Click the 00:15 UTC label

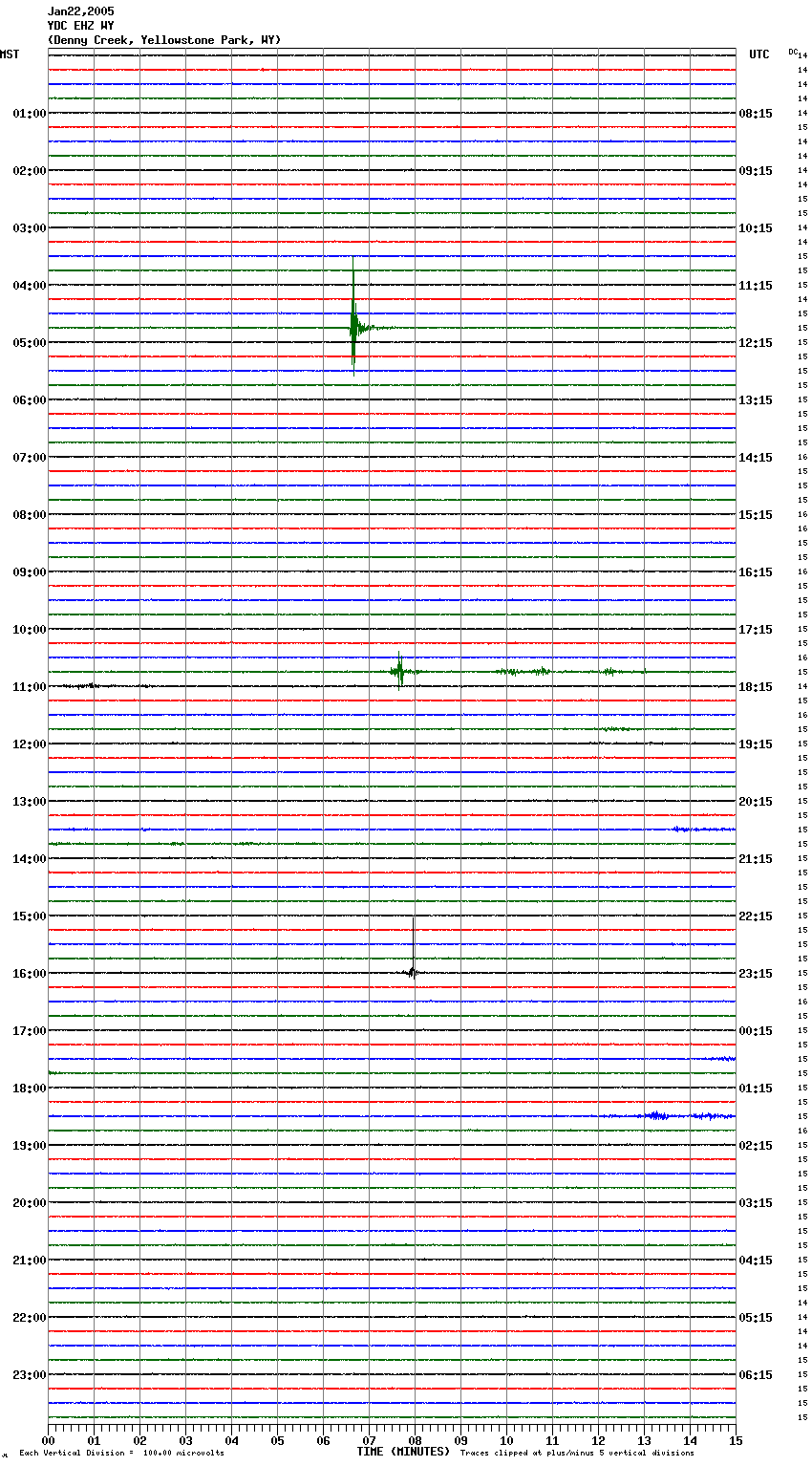coord(756,1031)
